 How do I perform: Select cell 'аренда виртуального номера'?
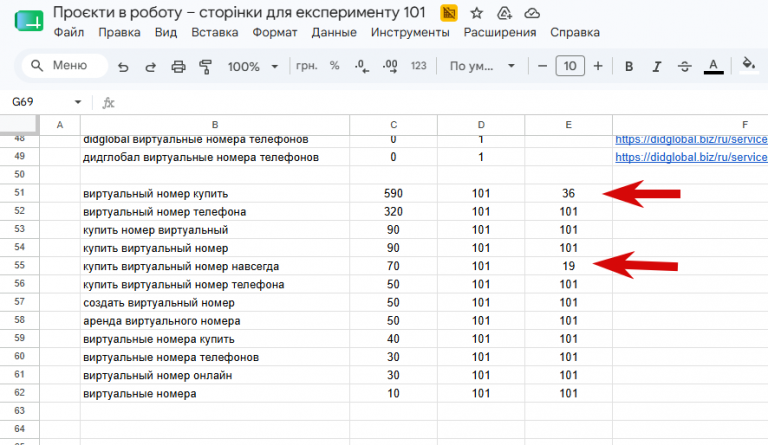tap(215, 320)
